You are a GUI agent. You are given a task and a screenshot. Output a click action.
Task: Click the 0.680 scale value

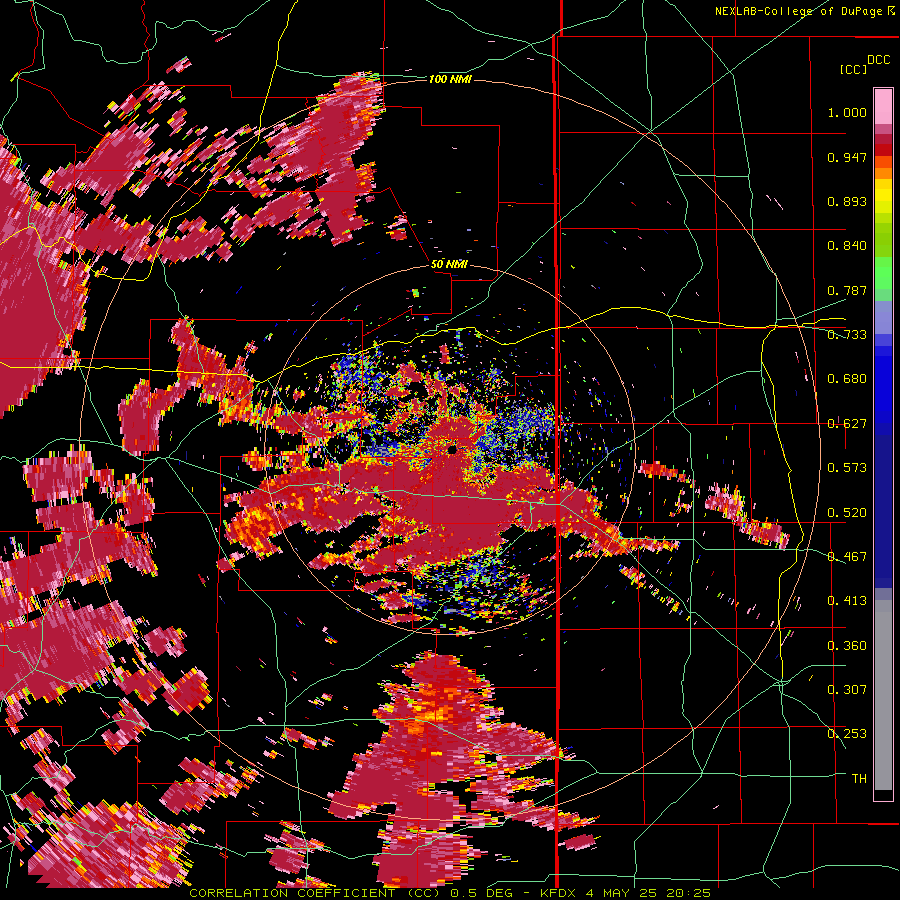[847, 379]
